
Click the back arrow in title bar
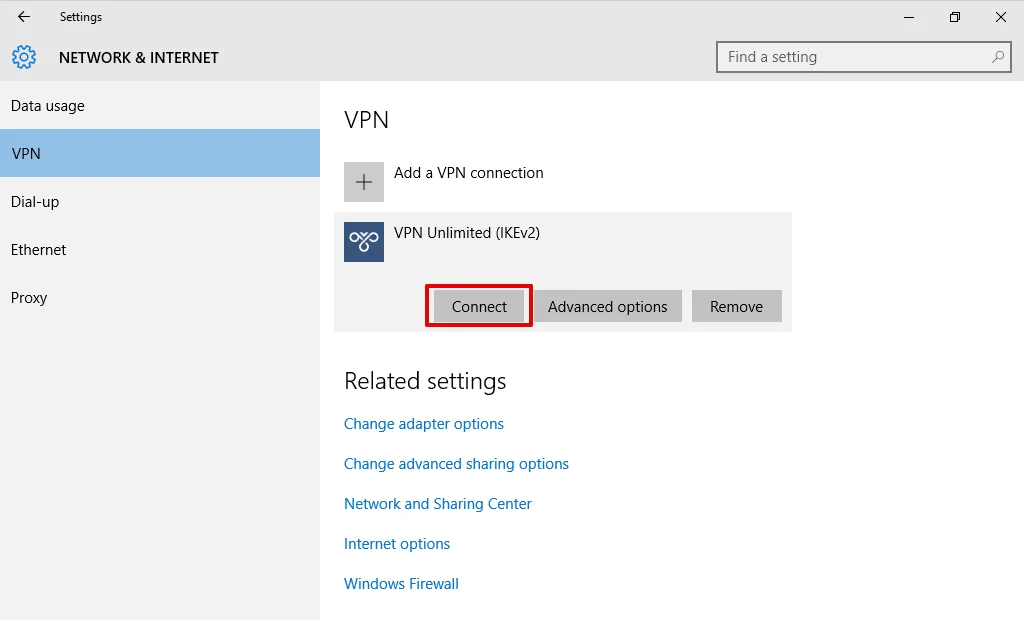click(x=24, y=17)
